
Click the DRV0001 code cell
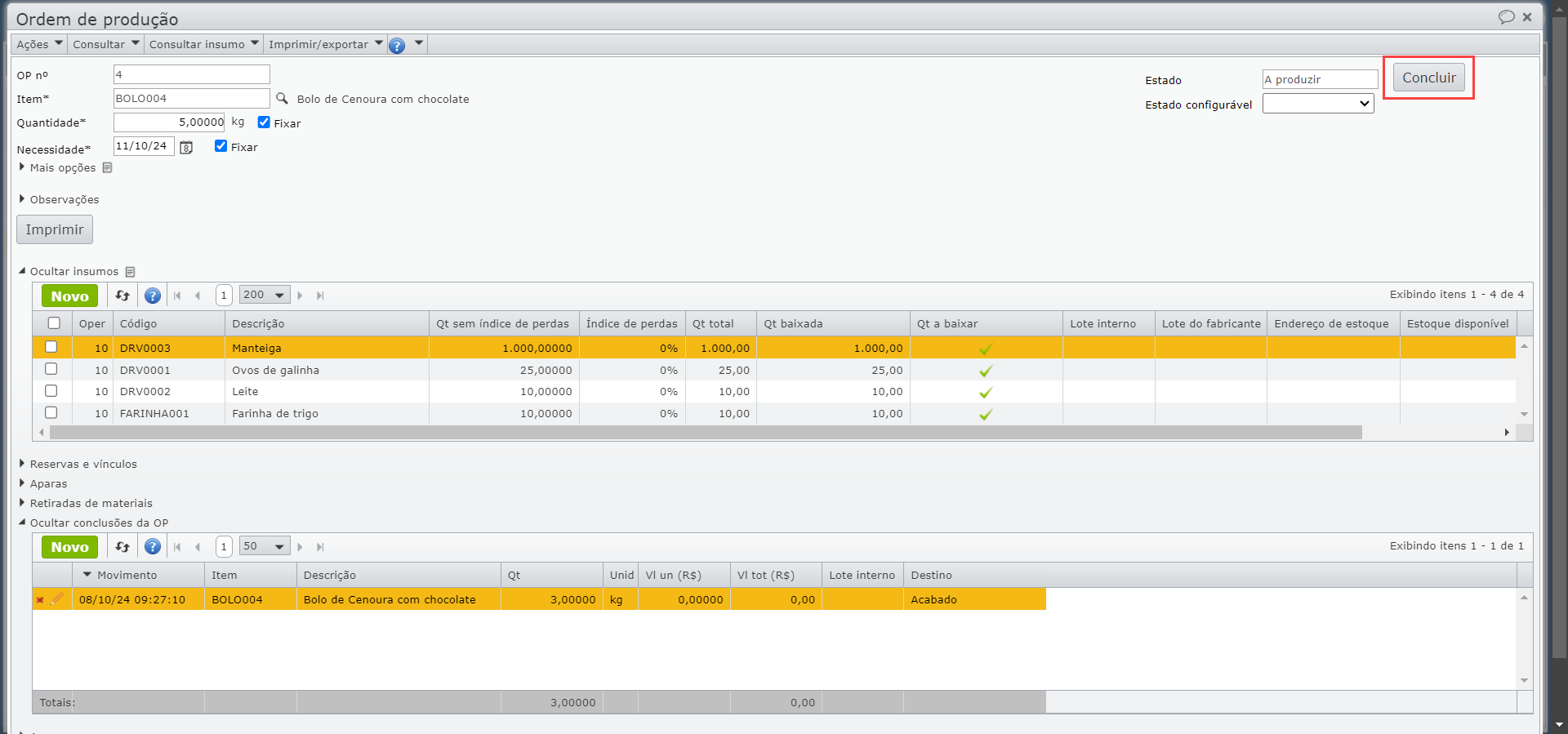pos(169,370)
